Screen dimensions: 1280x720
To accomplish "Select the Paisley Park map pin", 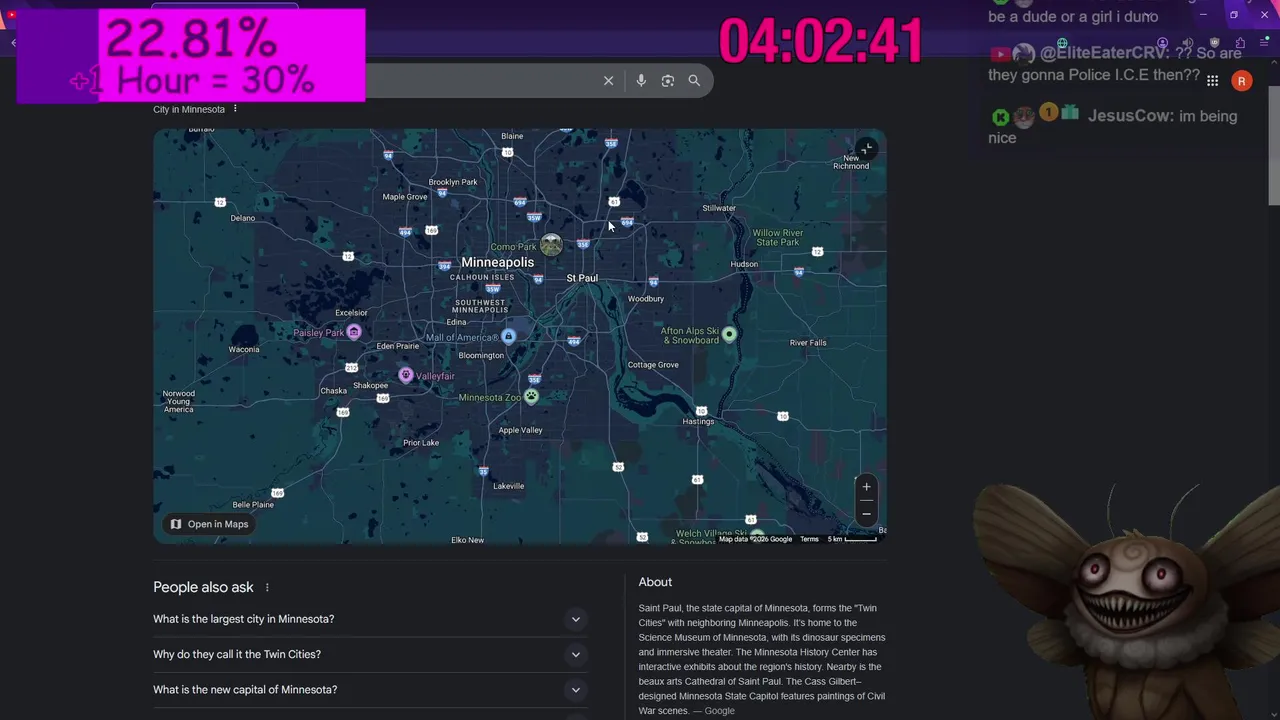I will coord(353,332).
